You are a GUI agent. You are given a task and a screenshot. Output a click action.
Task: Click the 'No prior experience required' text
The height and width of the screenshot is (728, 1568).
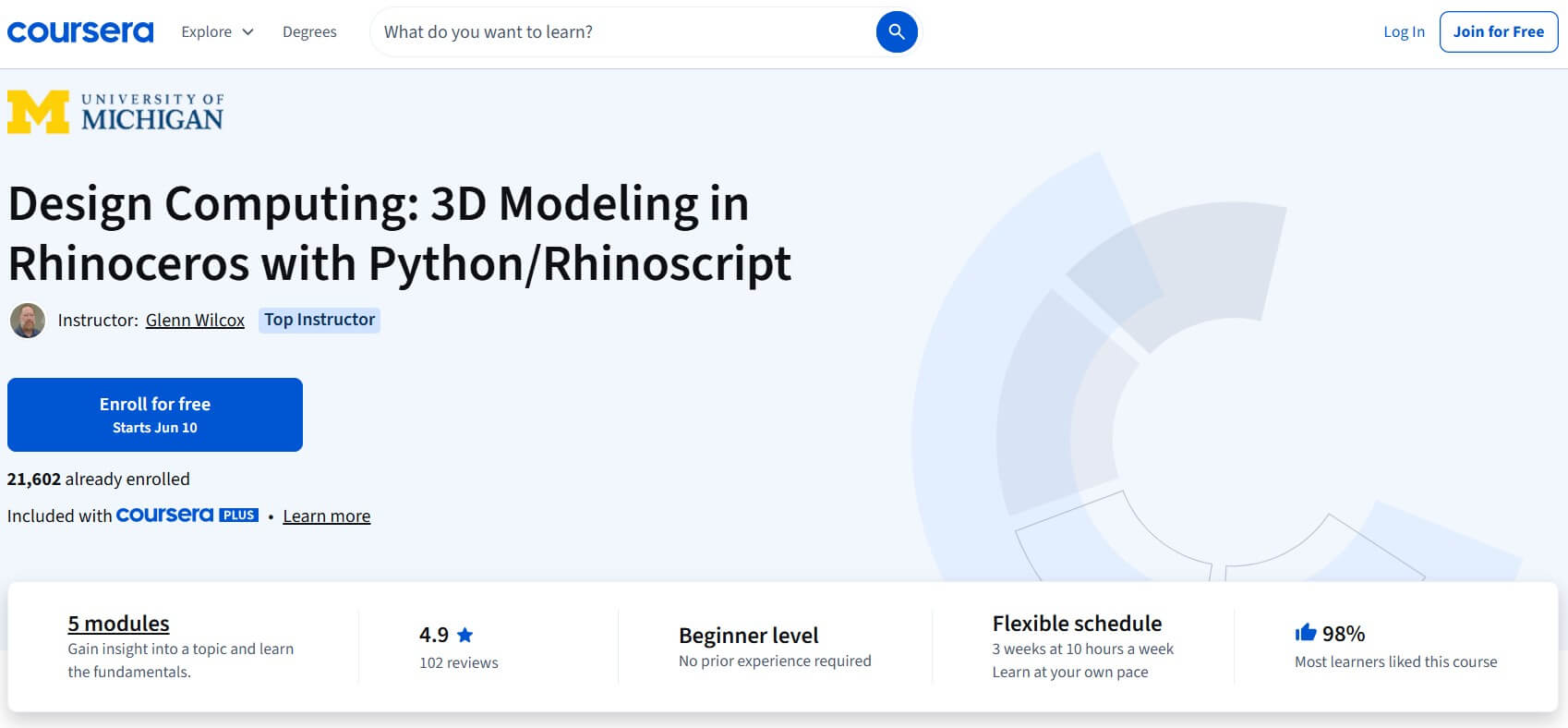point(775,661)
